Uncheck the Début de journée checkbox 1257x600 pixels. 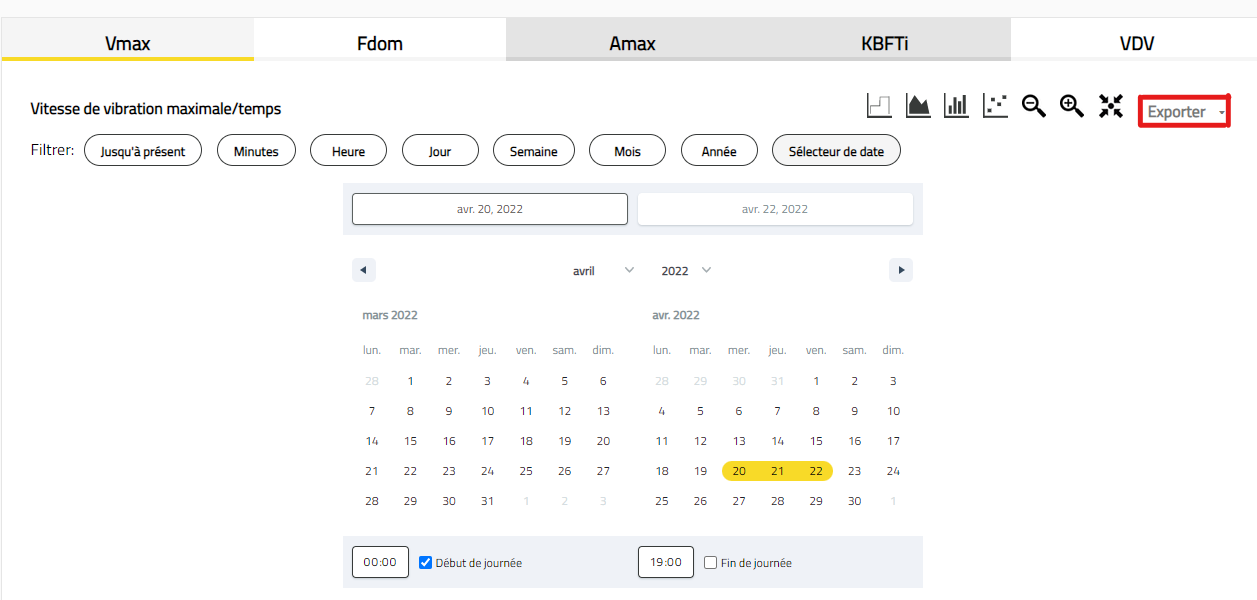(425, 562)
